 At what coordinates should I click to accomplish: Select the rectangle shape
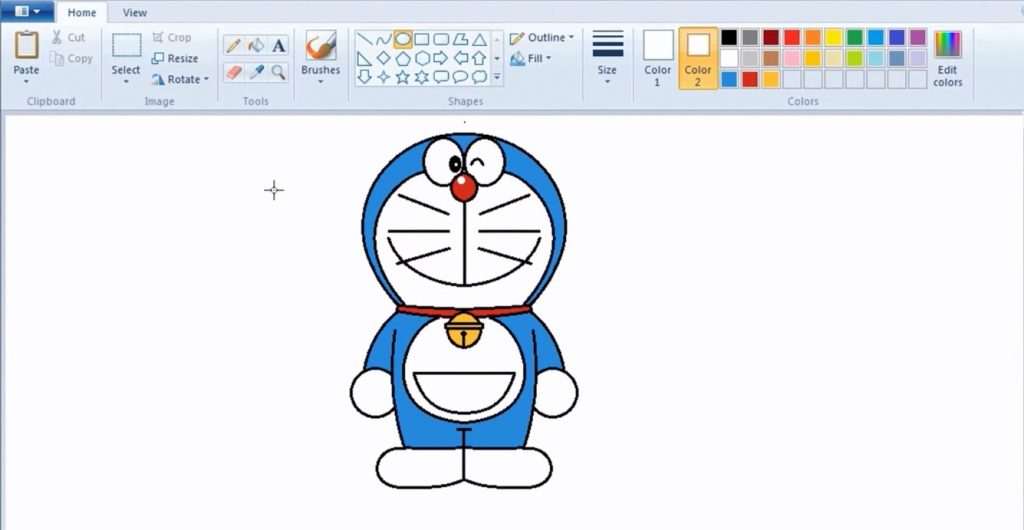422,39
